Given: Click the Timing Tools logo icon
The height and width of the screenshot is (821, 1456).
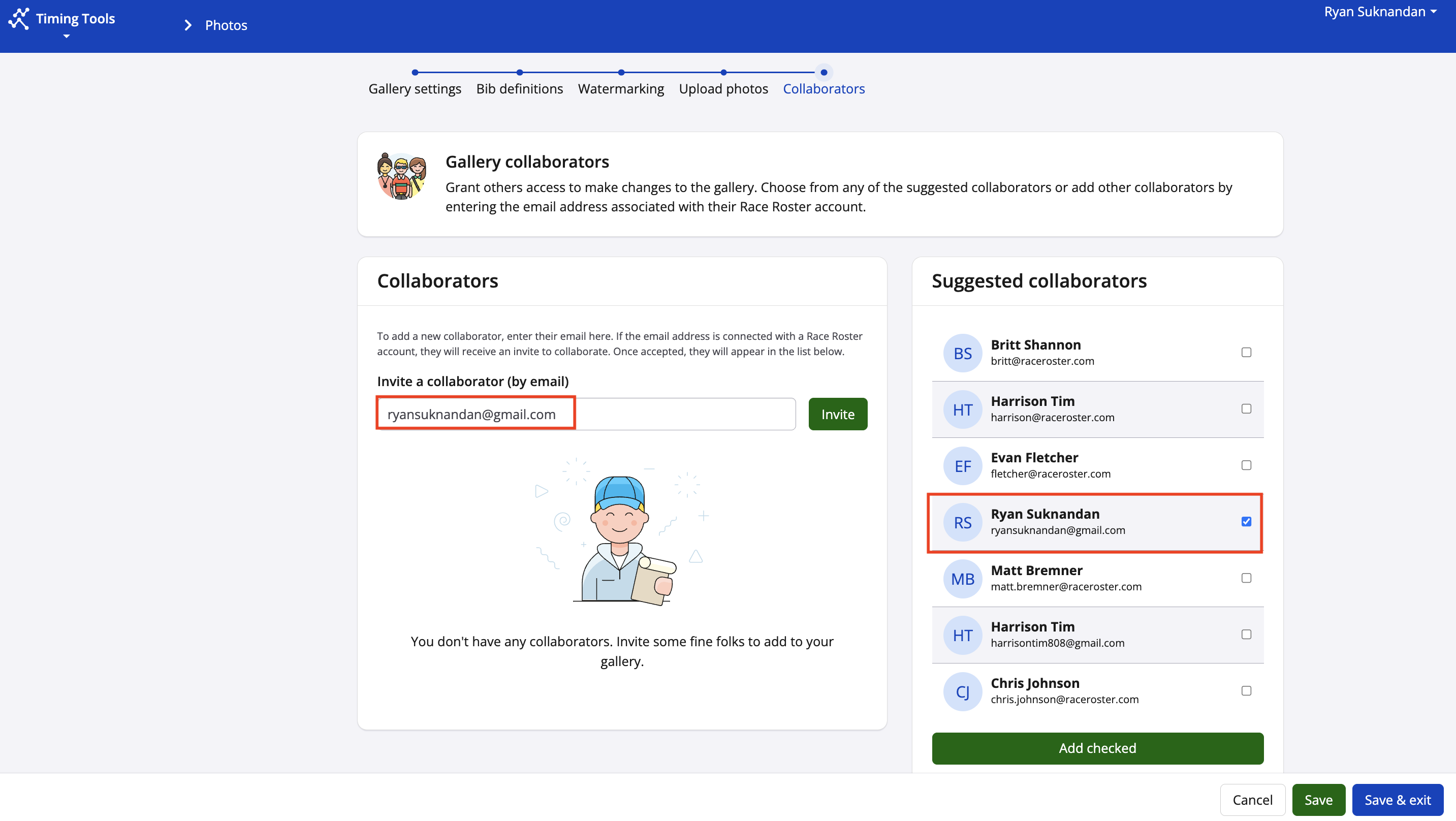Looking at the screenshot, I should tap(19, 18).
